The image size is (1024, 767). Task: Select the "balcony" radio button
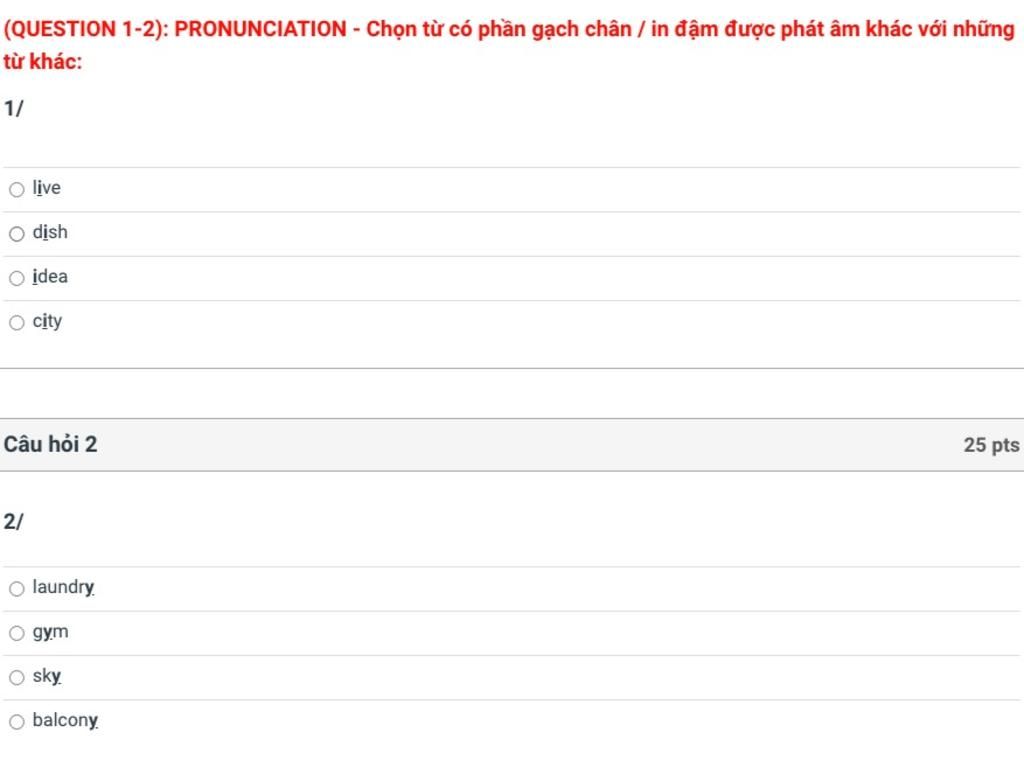click(17, 722)
